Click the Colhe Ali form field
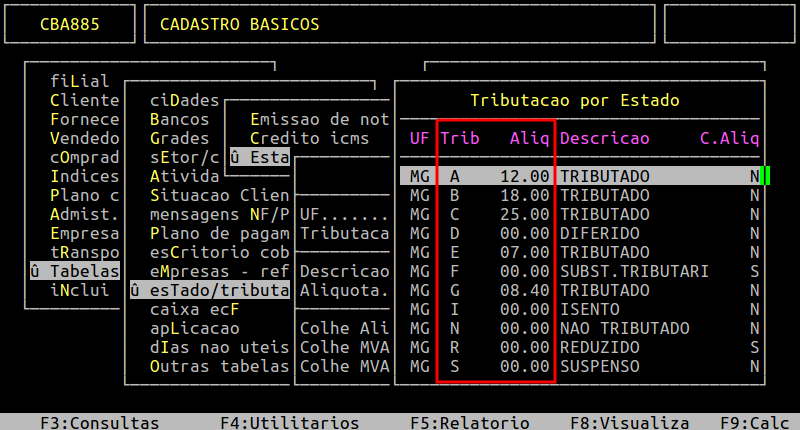 pos(344,328)
